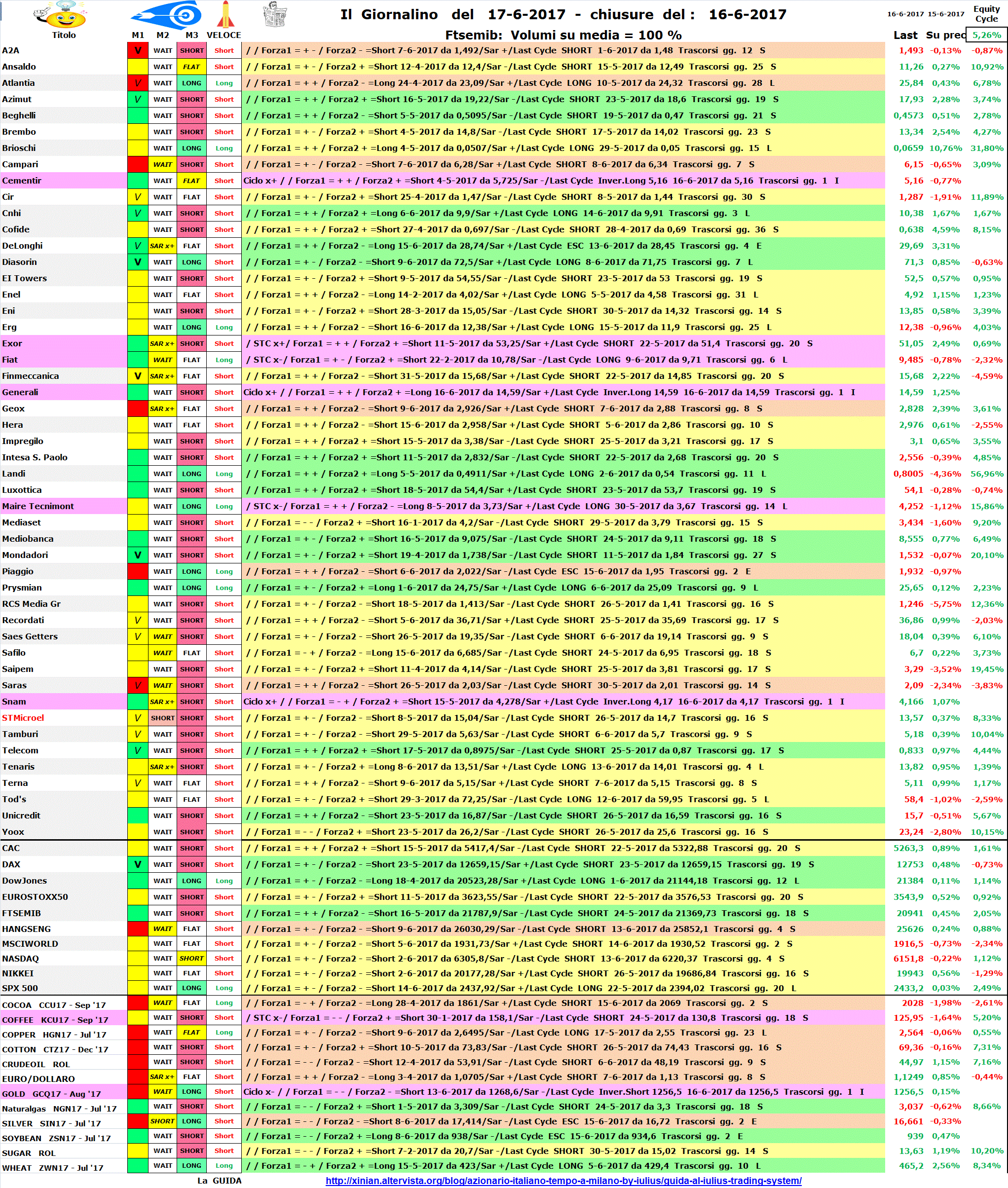Click the yellow 'WAIT' M2 cell in Campari row
1008x1188 pixels.
click(163, 165)
